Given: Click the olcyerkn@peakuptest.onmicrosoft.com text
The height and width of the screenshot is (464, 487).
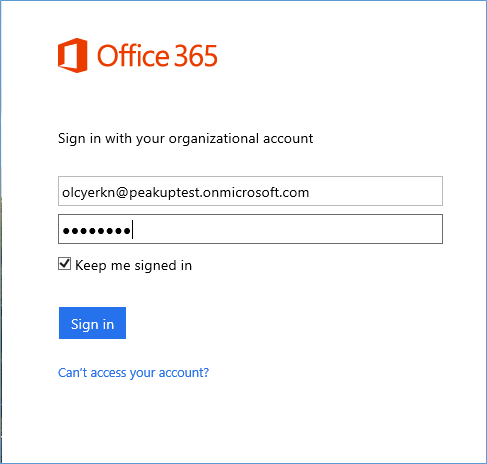Looking at the screenshot, I should 186,193.
